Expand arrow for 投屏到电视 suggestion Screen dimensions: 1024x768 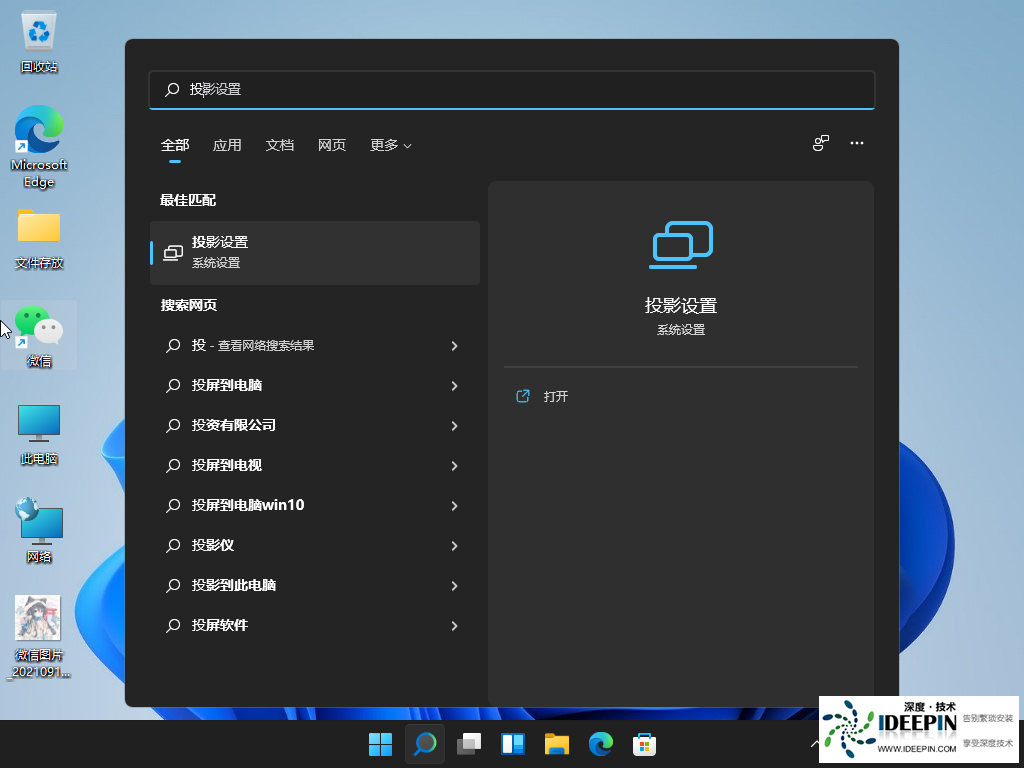click(x=455, y=466)
